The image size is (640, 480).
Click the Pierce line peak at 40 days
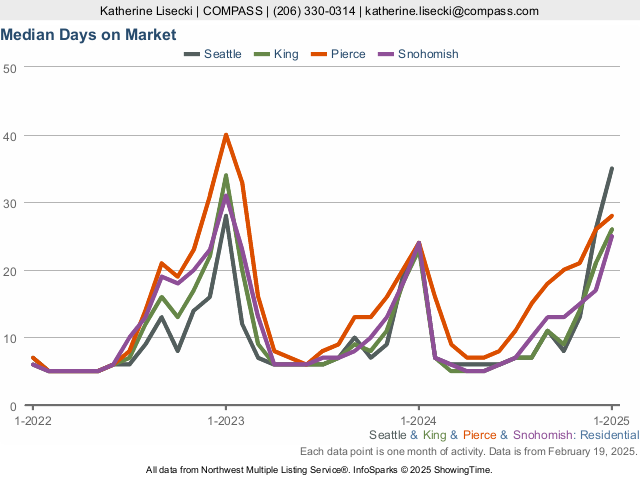click(226, 134)
